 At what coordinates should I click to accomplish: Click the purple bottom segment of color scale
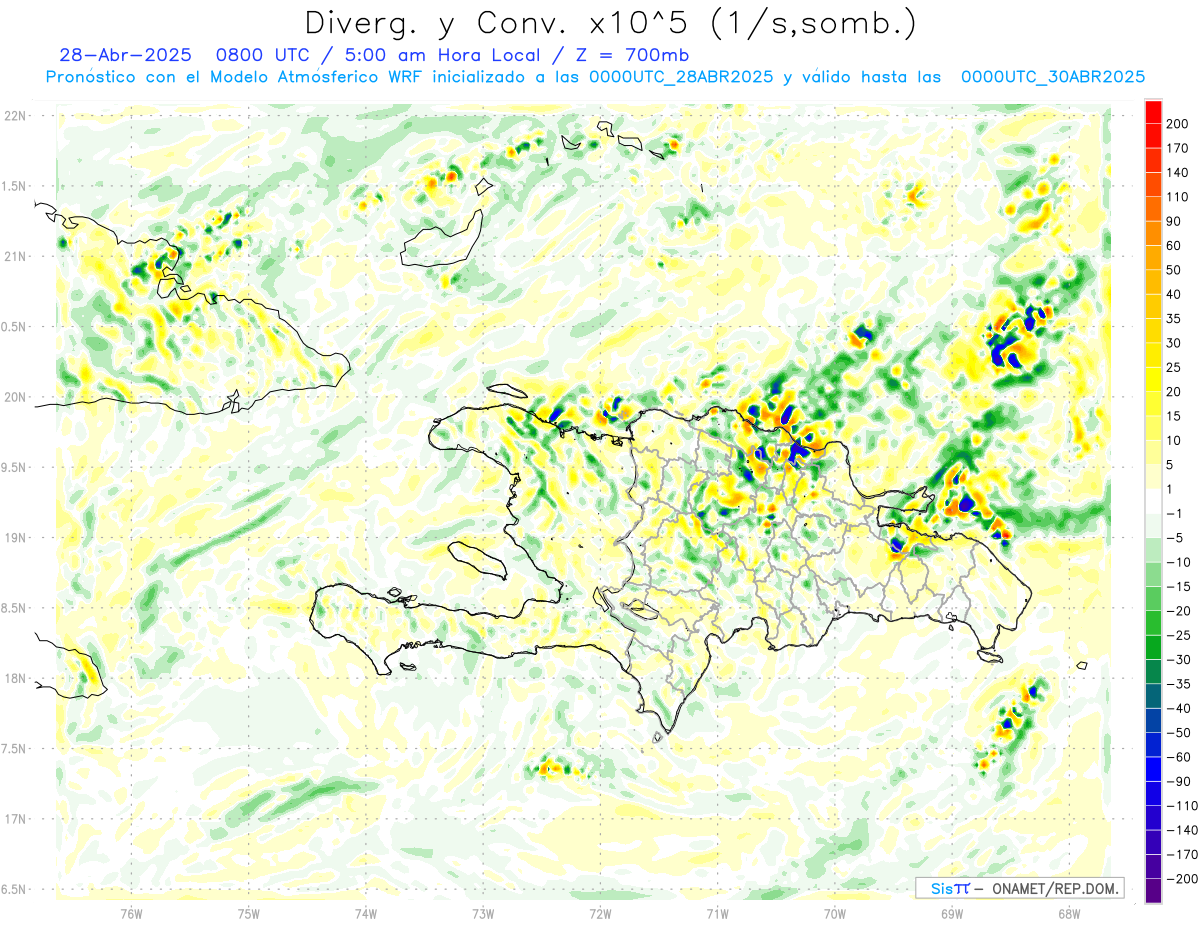coord(1153,891)
